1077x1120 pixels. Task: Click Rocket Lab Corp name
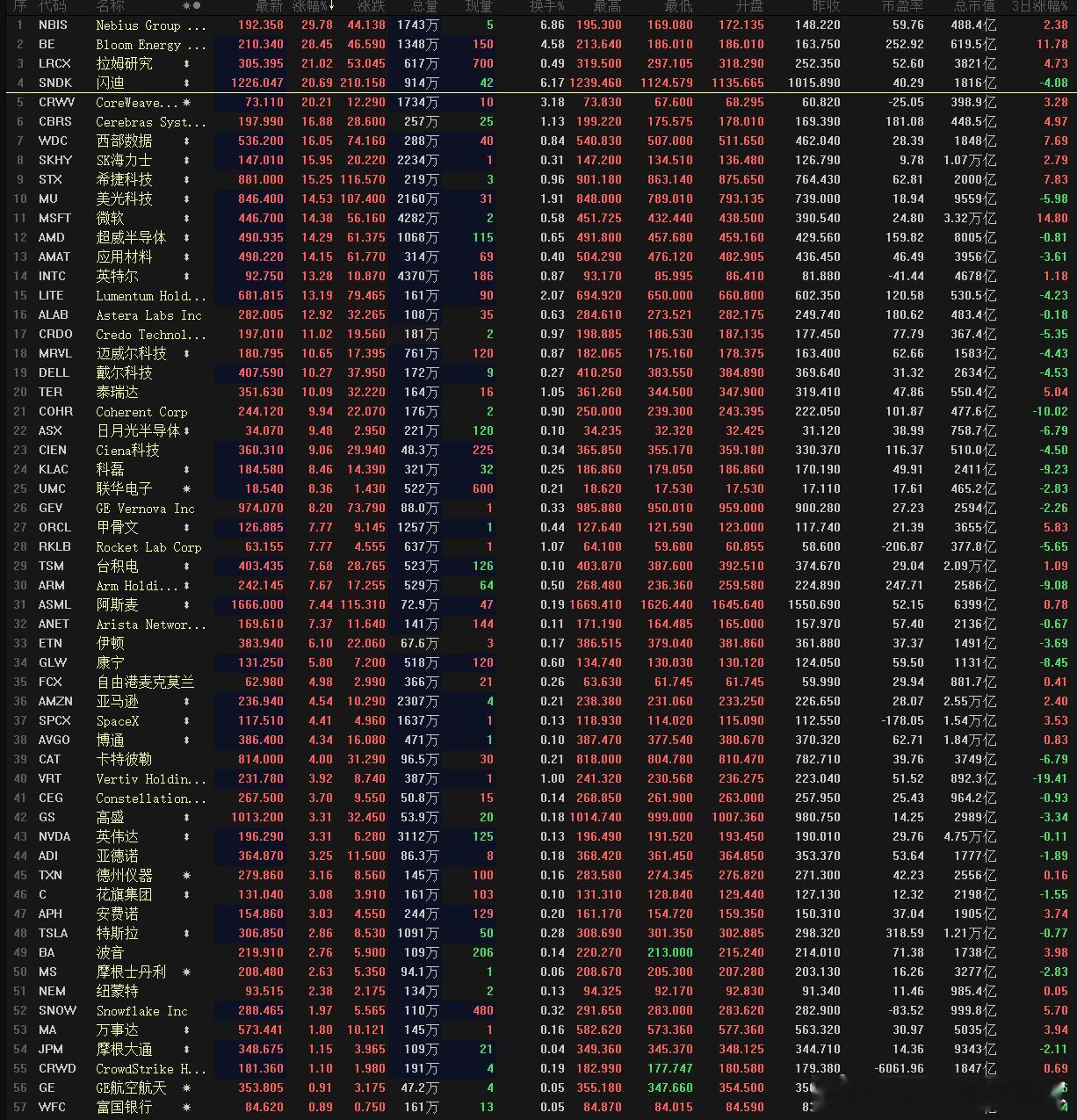point(148,547)
